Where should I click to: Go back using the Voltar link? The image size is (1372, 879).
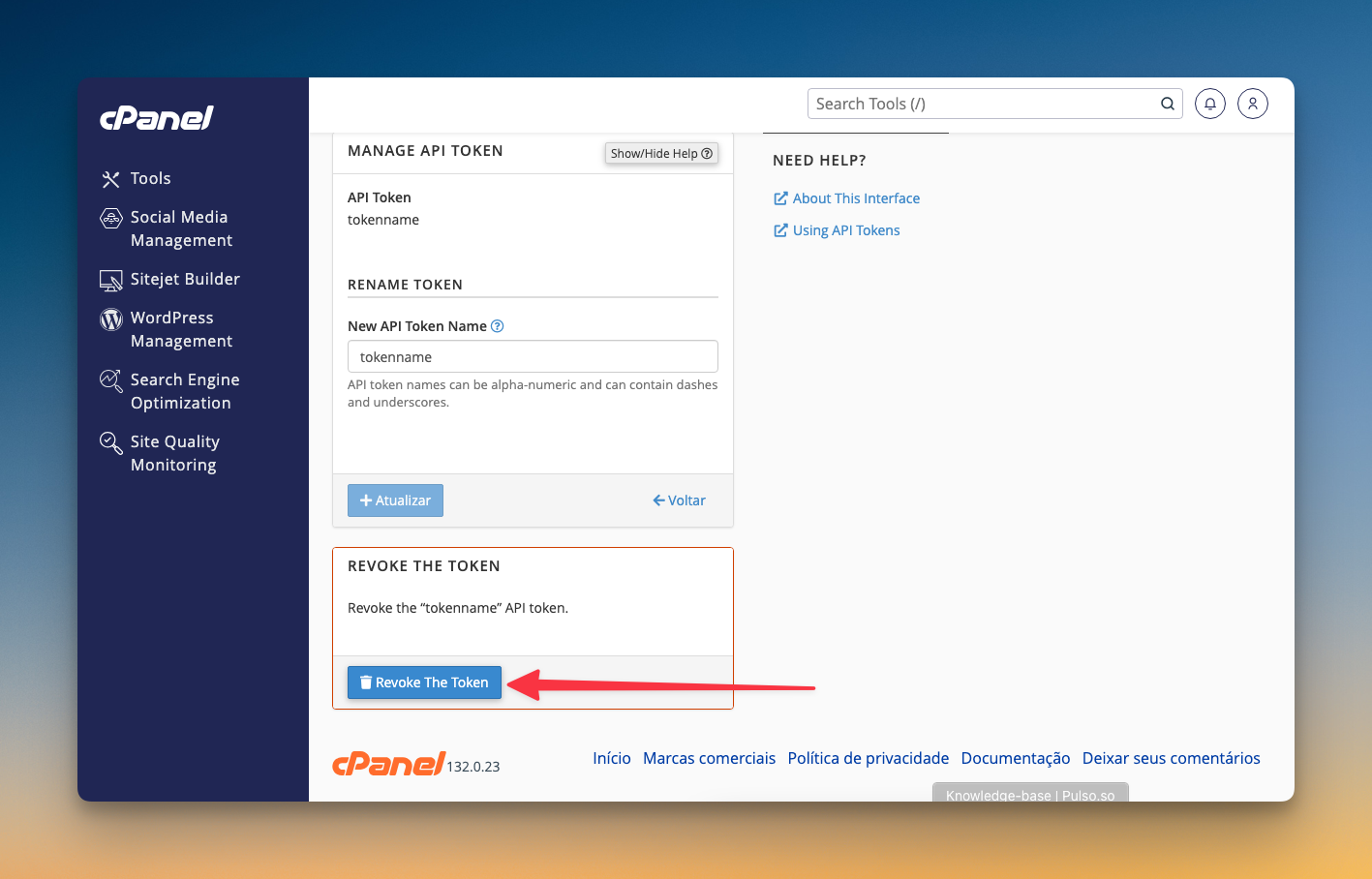coord(680,500)
